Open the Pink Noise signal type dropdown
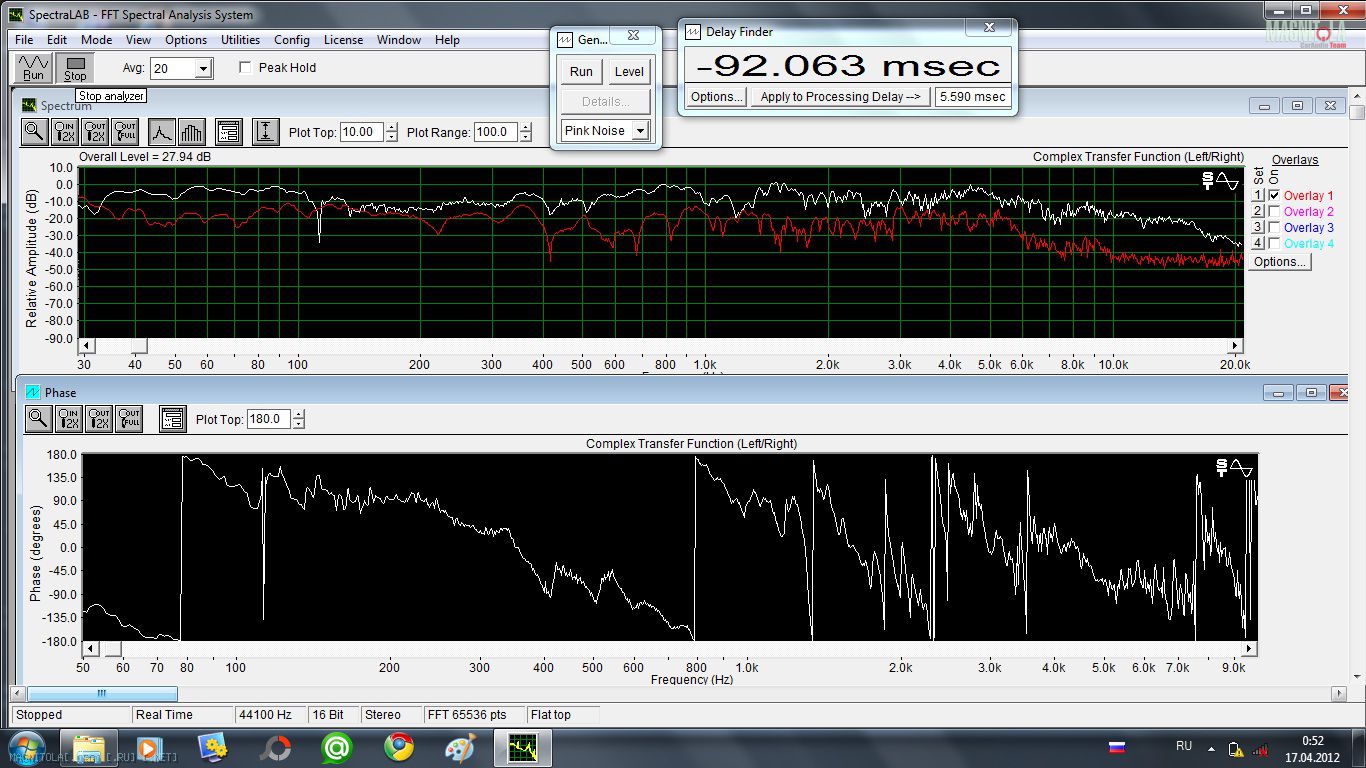This screenshot has width=1366, height=768. point(640,130)
